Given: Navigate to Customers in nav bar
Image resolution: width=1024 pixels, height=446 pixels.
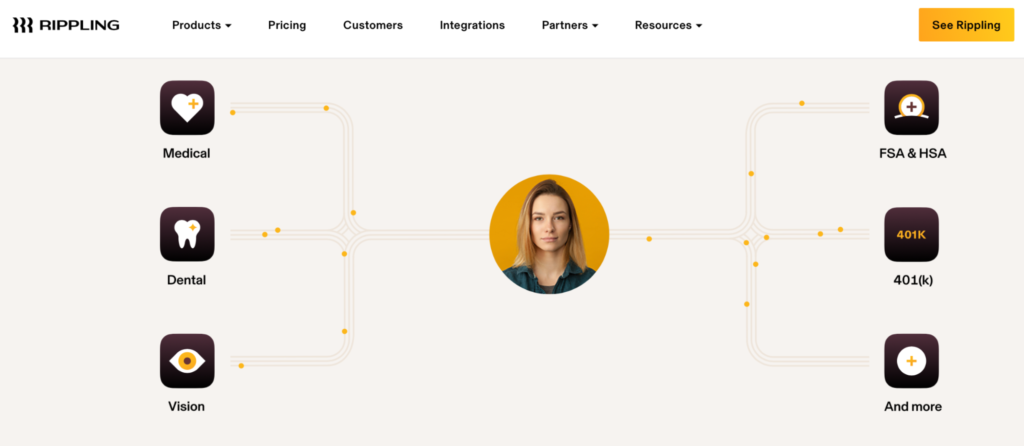Looking at the screenshot, I should [373, 25].
